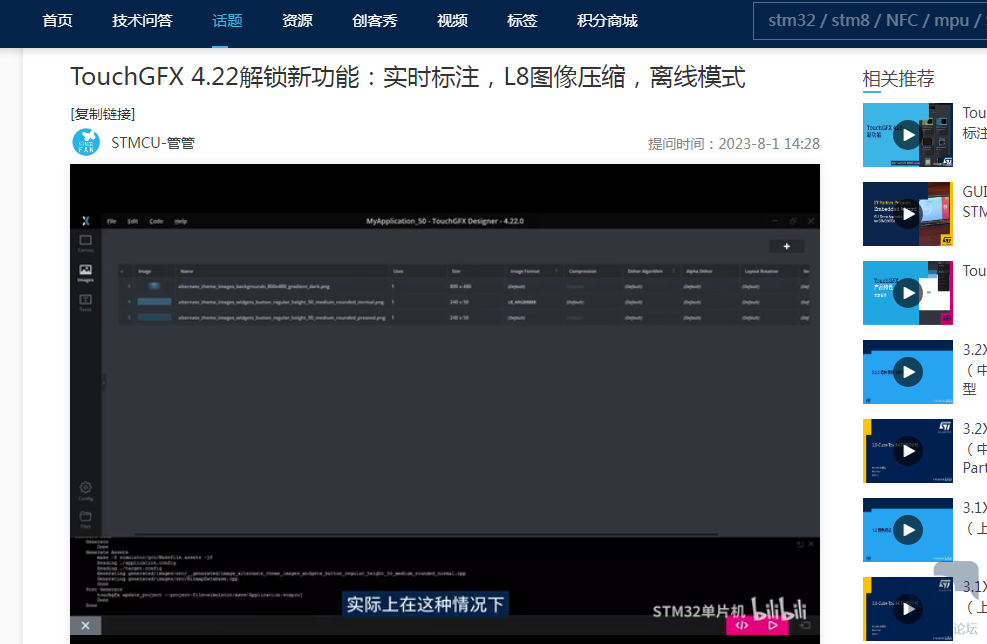Close the video overlay with the X button
Image resolution: width=987 pixels, height=644 pixels.
tap(86, 625)
